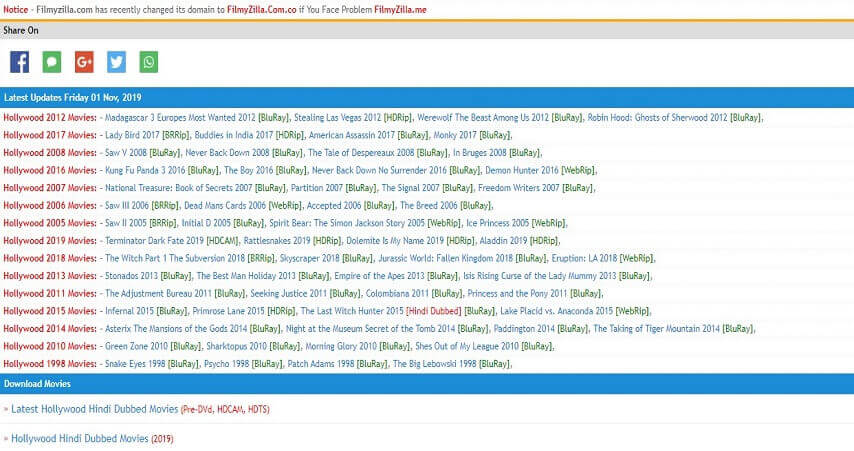This screenshot has height=451, width=854.
Task: Open Robin Hood: Ghosts of Sherwood 2012
Action: click(674, 118)
